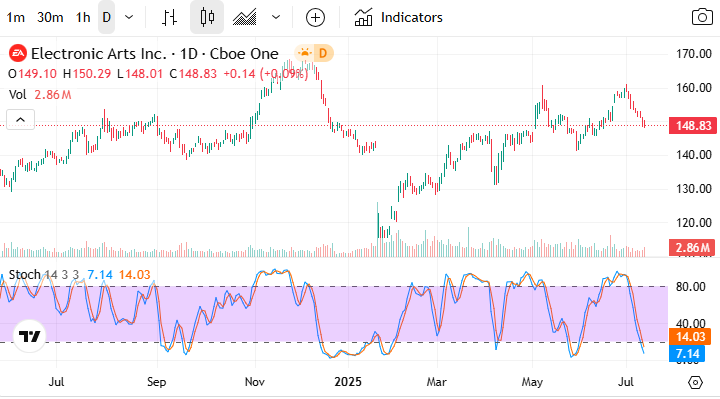The image size is (720, 399).
Task: Select the candlestick chart style icon
Action: coord(207,17)
